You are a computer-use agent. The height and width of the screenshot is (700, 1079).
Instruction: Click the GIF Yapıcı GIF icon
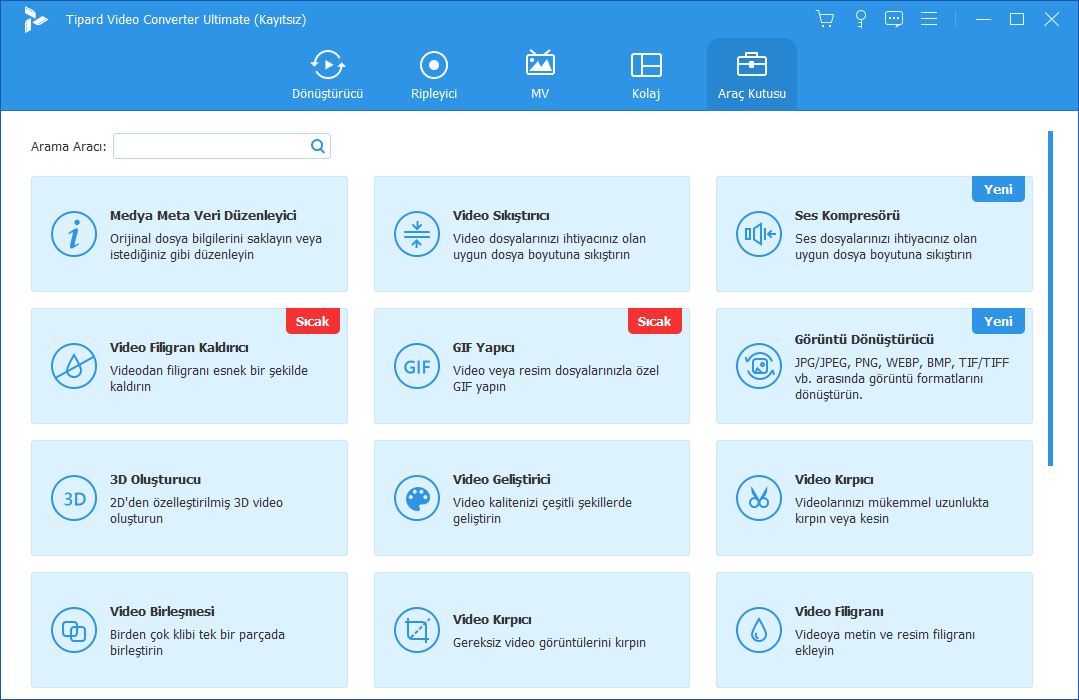pos(416,366)
